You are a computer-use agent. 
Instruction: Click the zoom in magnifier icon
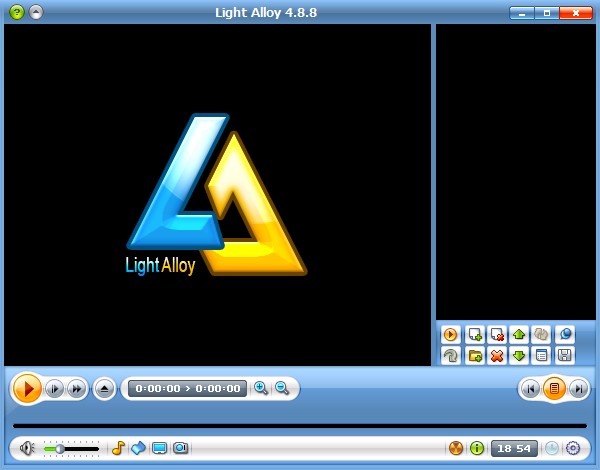(261, 388)
